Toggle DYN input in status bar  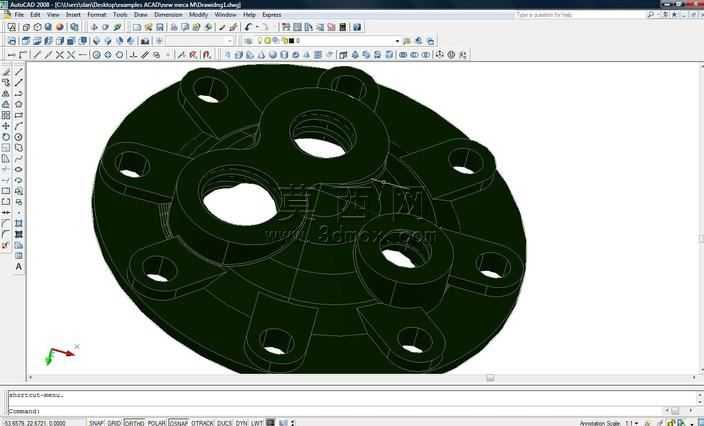click(242, 423)
